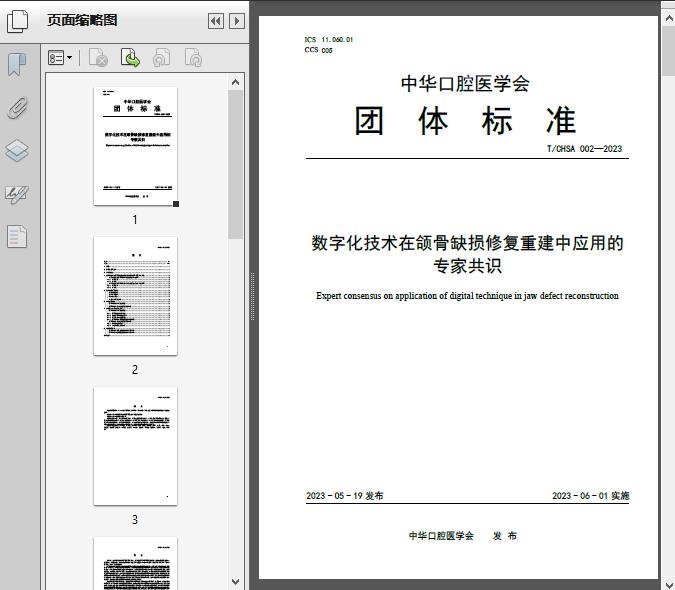675x590 pixels.
Task: Click the large 团体标准 heading
Action: pos(465,121)
